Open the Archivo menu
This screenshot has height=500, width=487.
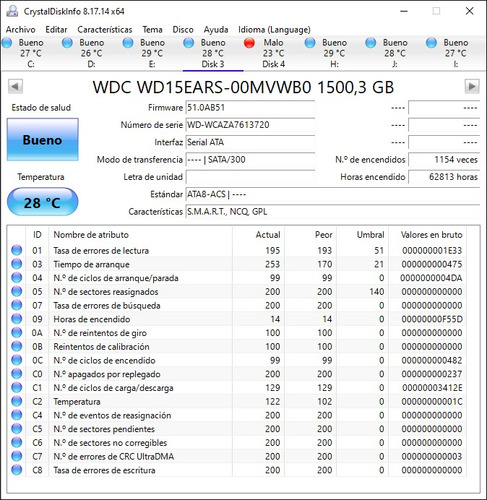pyautogui.click(x=20, y=30)
